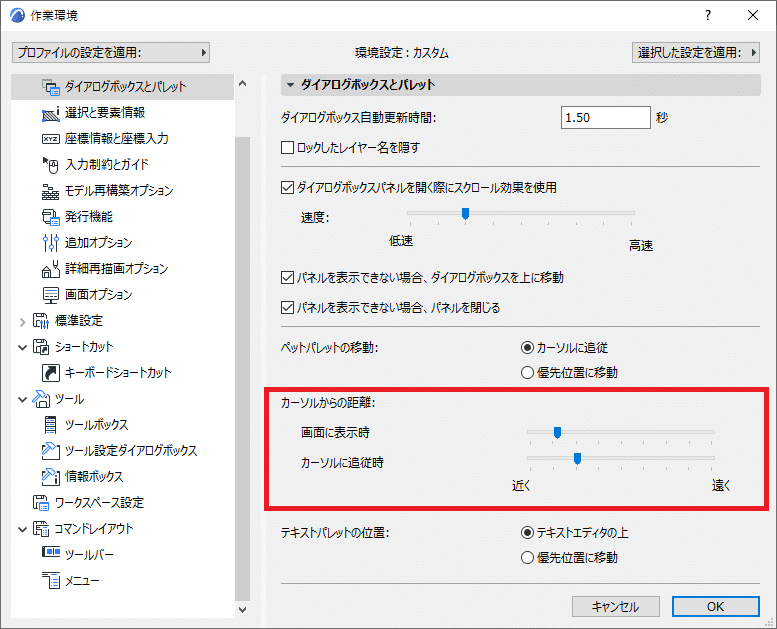This screenshot has width=777, height=629.
Task: Open 詳細再描画オプション settings page
Action: click(116, 269)
